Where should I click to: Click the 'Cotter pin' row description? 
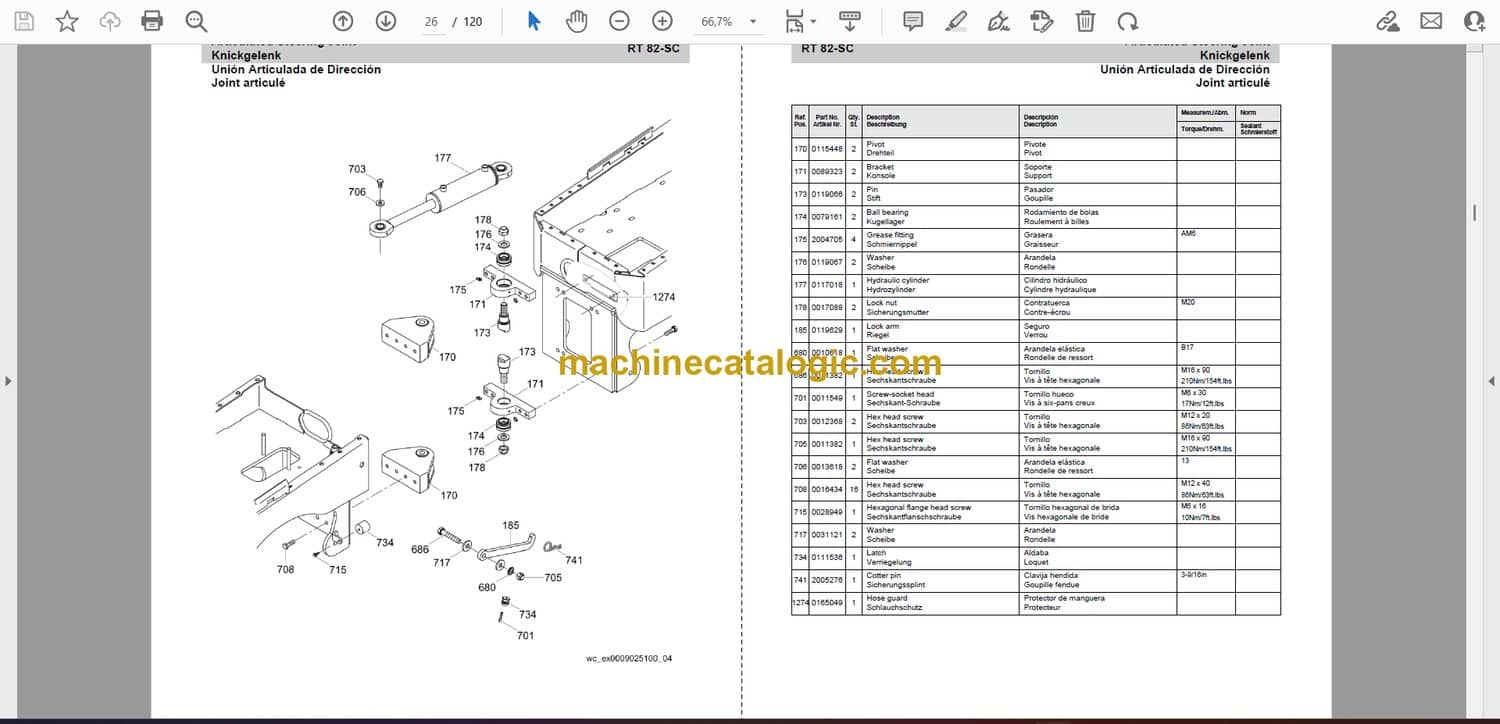pos(883,576)
